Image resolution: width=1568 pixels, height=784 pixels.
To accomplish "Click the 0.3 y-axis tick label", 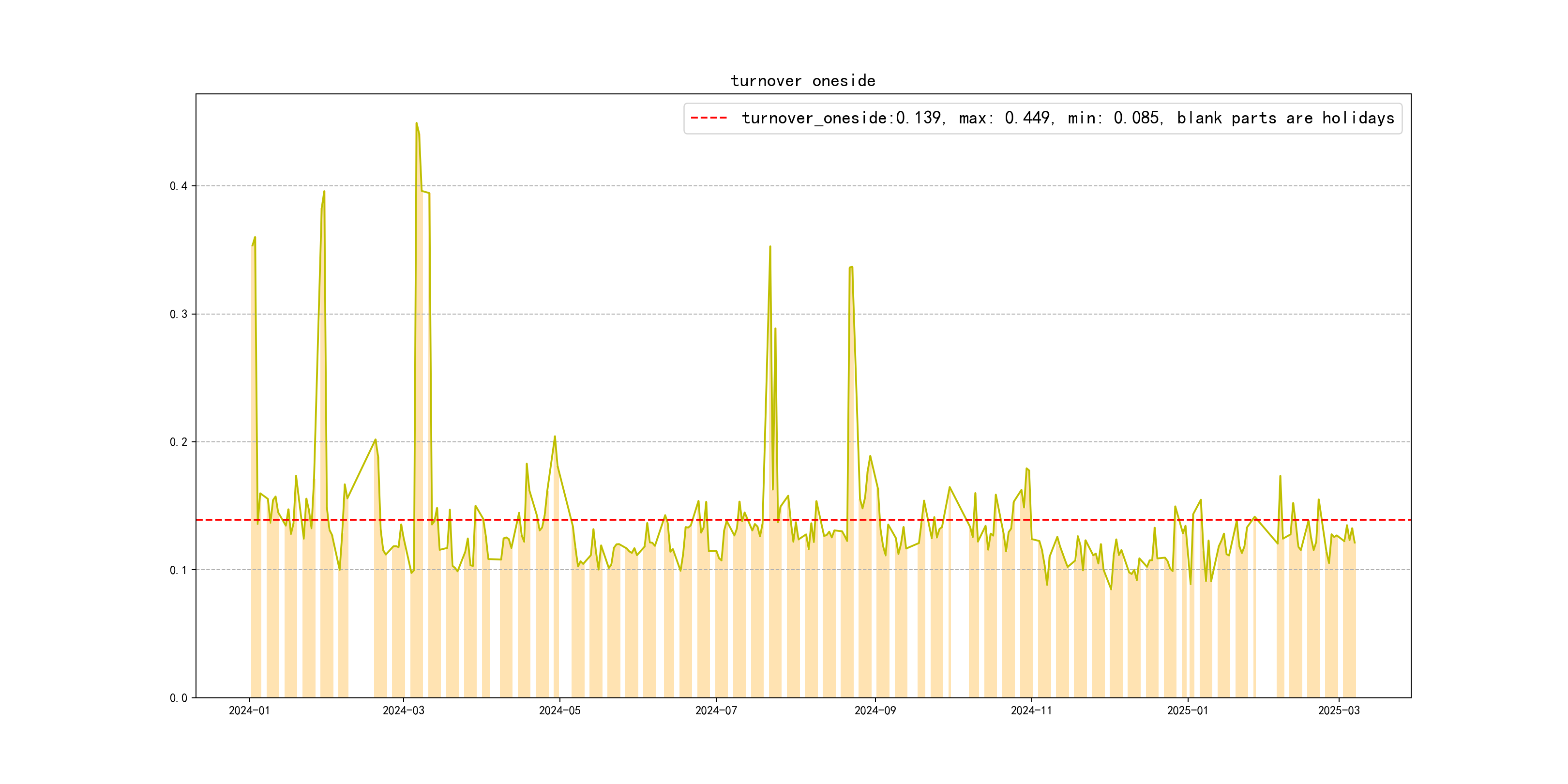I will (x=179, y=314).
